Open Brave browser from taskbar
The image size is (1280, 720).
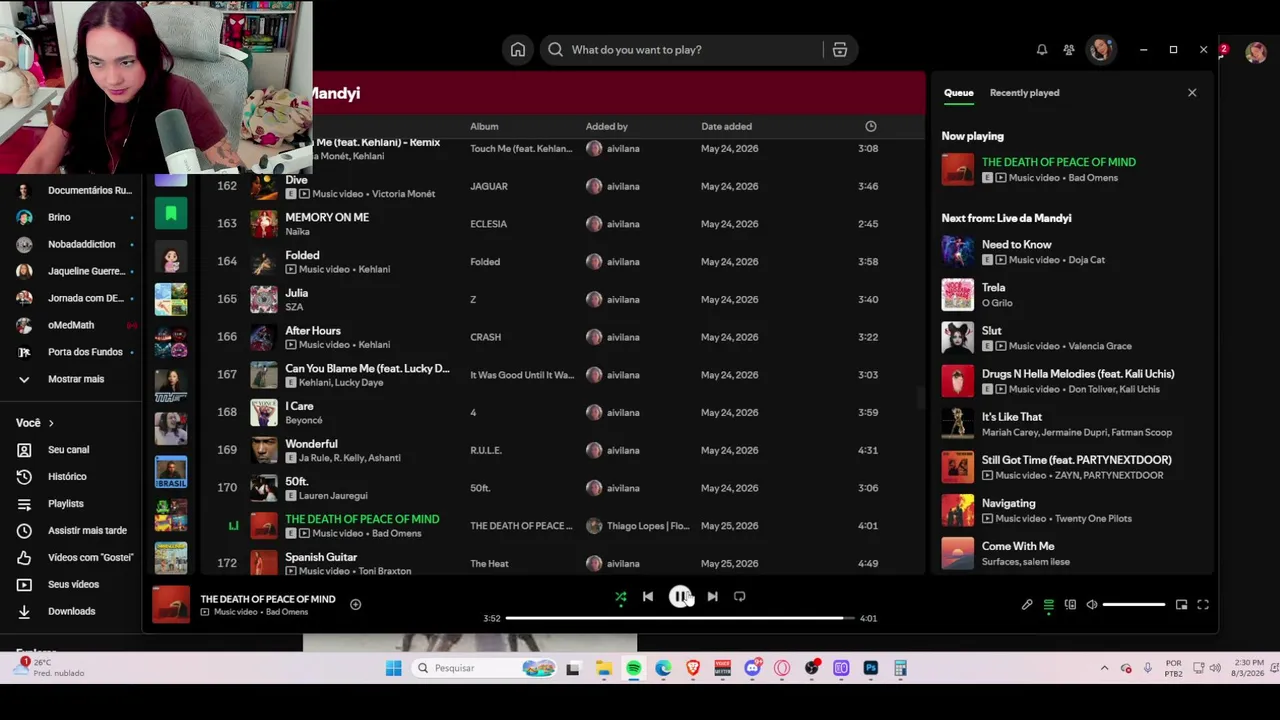click(693, 669)
